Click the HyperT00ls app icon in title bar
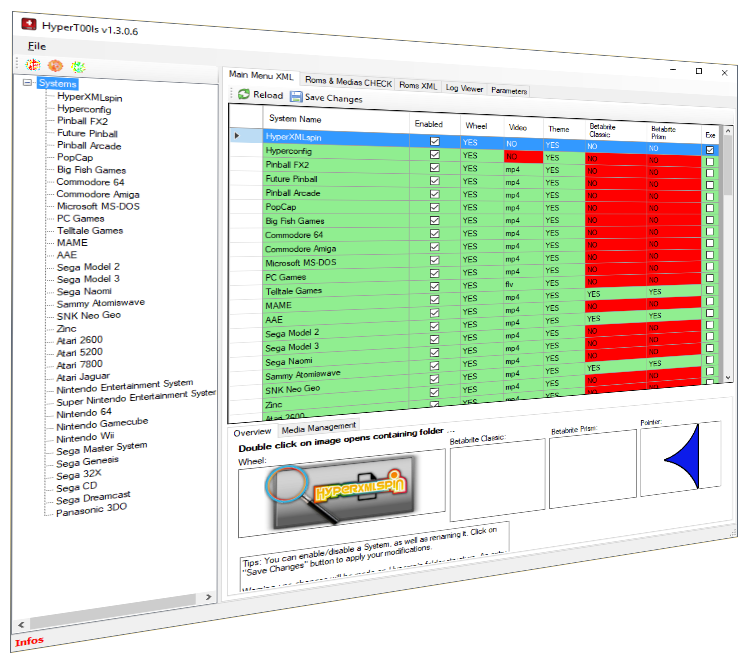Viewport: 749px width, 665px height. (x=29, y=24)
